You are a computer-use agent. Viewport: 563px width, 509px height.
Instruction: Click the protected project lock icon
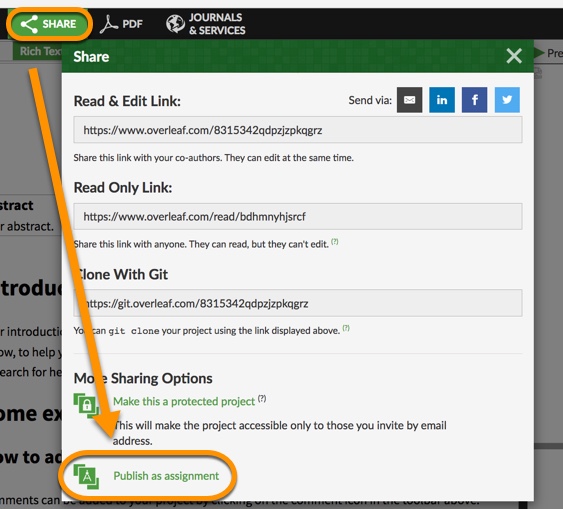(86, 405)
